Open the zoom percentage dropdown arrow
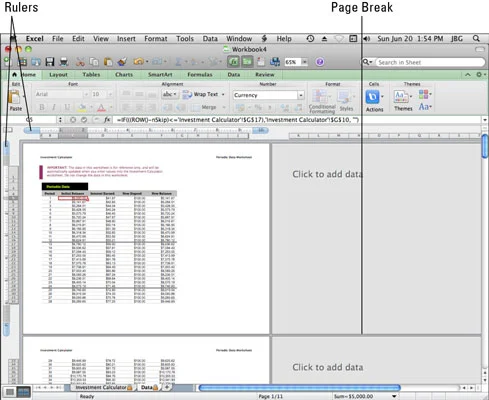Screen dimensions: 489x400 click(304, 62)
